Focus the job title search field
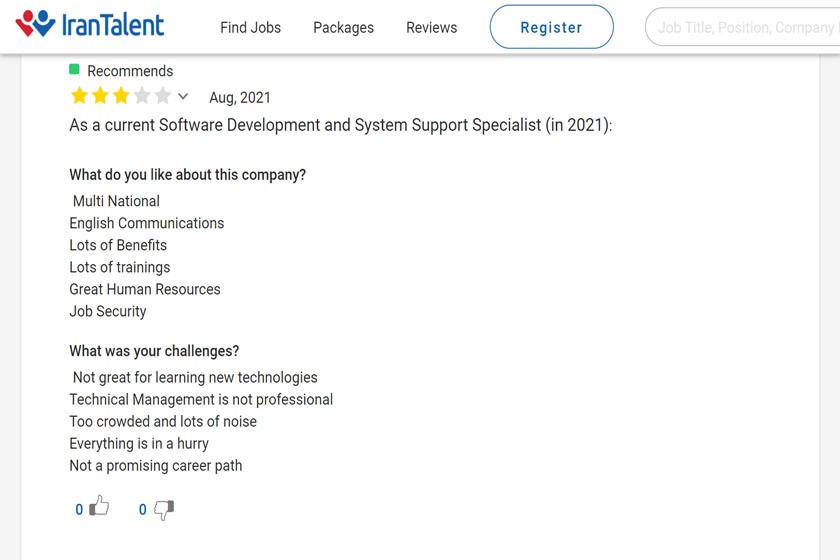Screen dimensions: 840x560 (x=745, y=27)
